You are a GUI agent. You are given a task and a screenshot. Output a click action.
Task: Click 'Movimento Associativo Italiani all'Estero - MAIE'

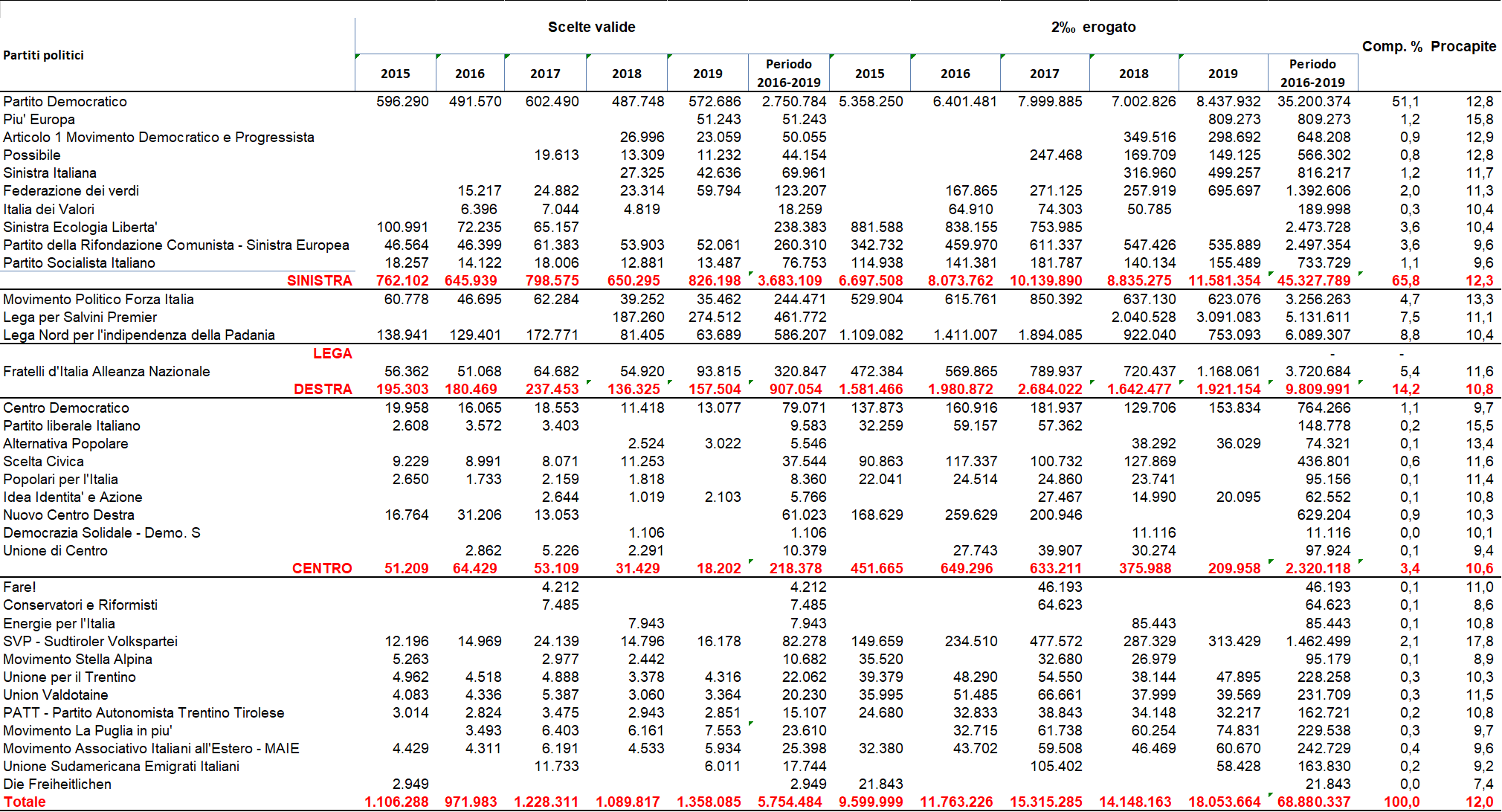[151, 748]
